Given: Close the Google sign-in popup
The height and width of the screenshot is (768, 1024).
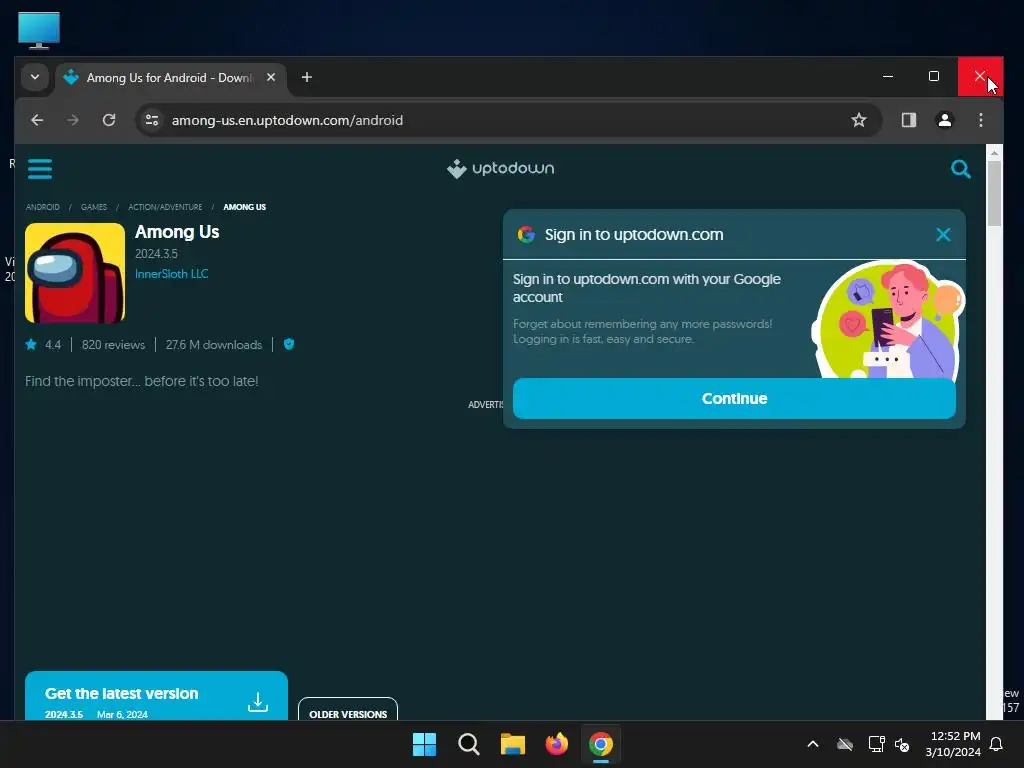Looking at the screenshot, I should pyautogui.click(x=942, y=234).
